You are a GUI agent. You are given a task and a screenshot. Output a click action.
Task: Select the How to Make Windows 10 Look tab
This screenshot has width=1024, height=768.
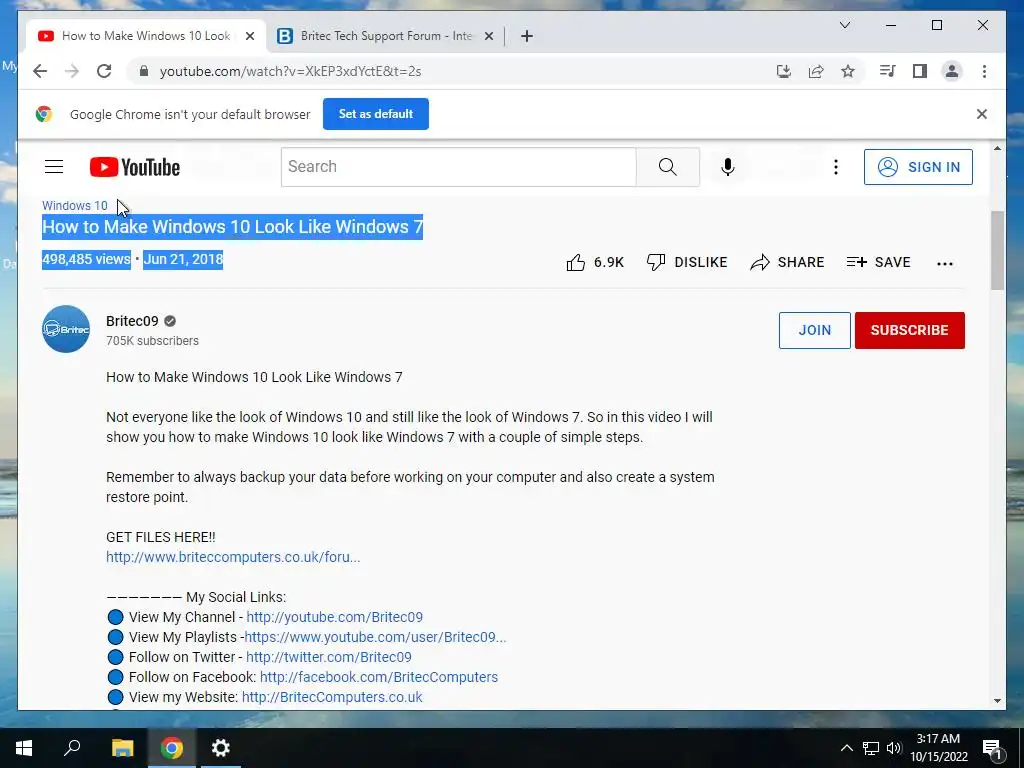coord(146,36)
